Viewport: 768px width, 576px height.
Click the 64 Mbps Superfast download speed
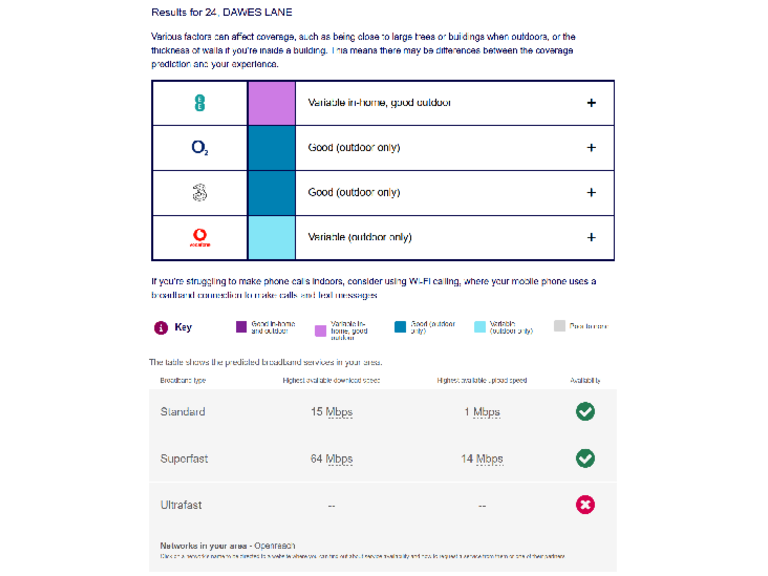pos(331,459)
